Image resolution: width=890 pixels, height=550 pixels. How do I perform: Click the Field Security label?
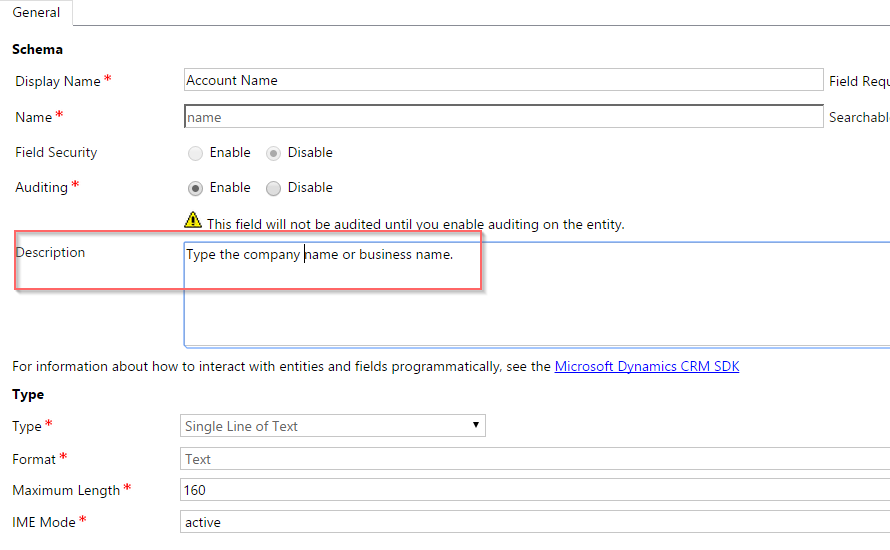[x=56, y=152]
